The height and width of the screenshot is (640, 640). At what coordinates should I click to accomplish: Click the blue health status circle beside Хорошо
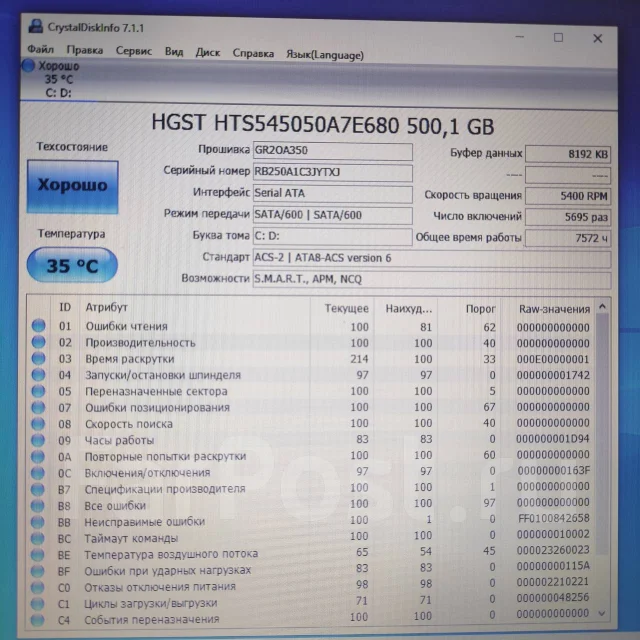coord(28,65)
